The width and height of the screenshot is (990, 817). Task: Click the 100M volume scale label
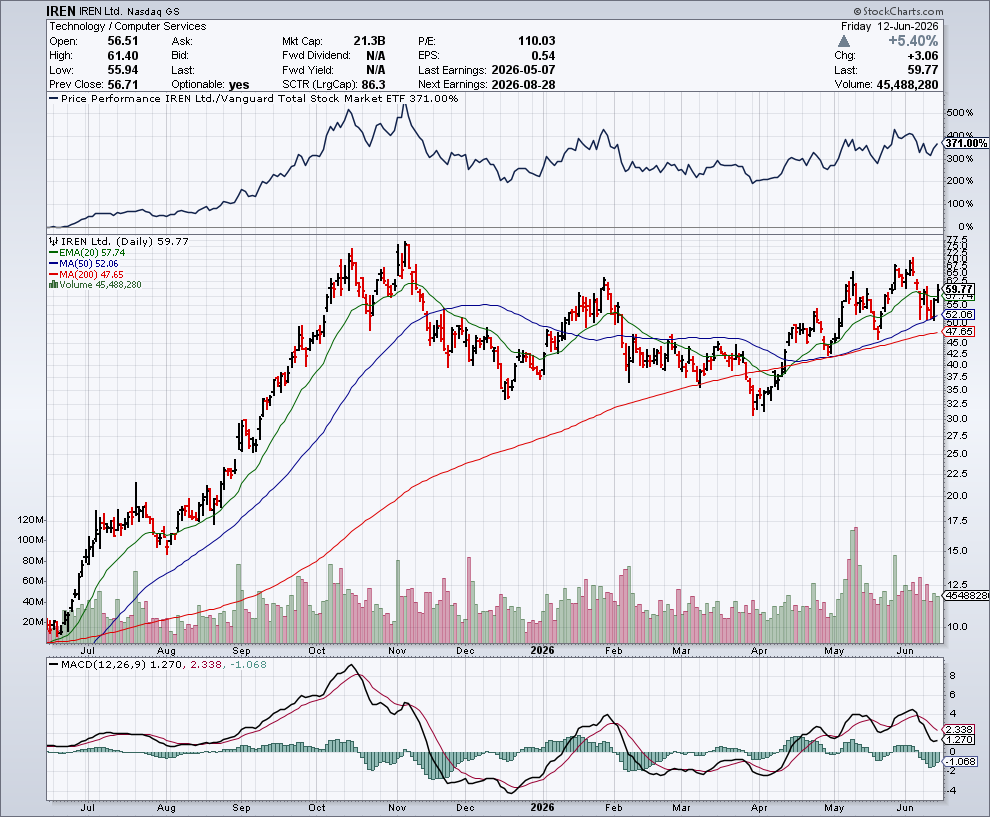pos(31,540)
